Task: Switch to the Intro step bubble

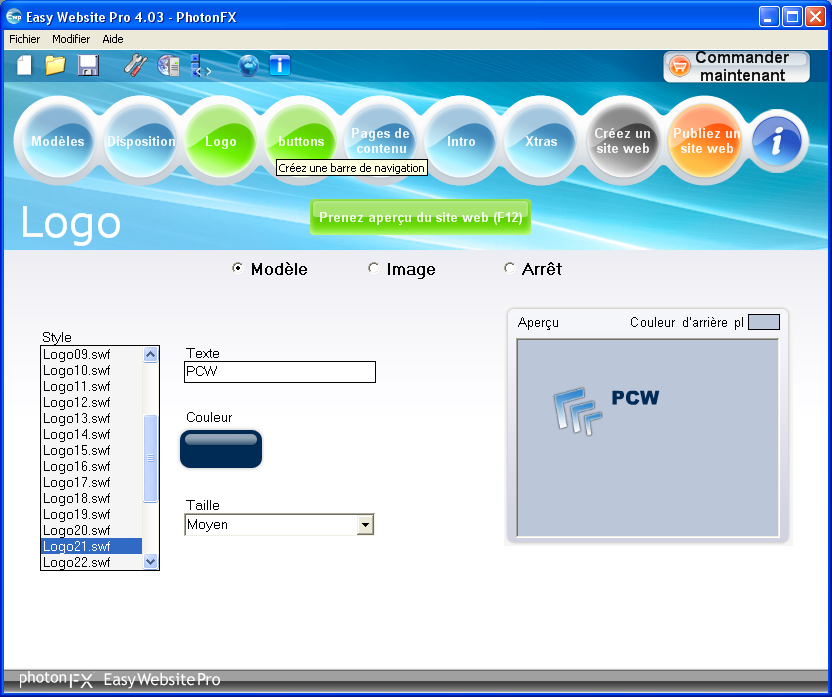Action: (x=461, y=141)
